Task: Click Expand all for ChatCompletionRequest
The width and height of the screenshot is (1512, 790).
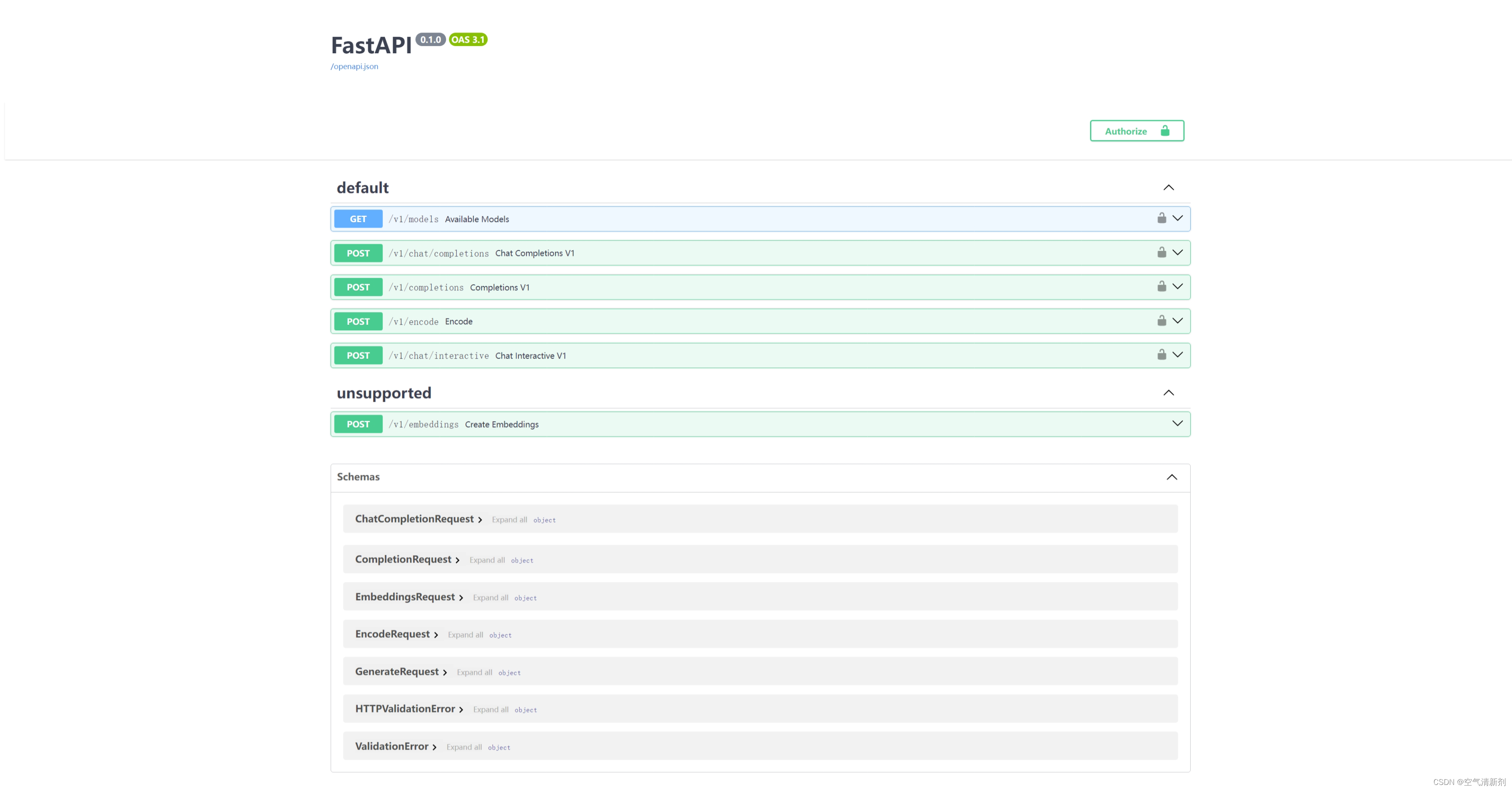Action: (509, 519)
